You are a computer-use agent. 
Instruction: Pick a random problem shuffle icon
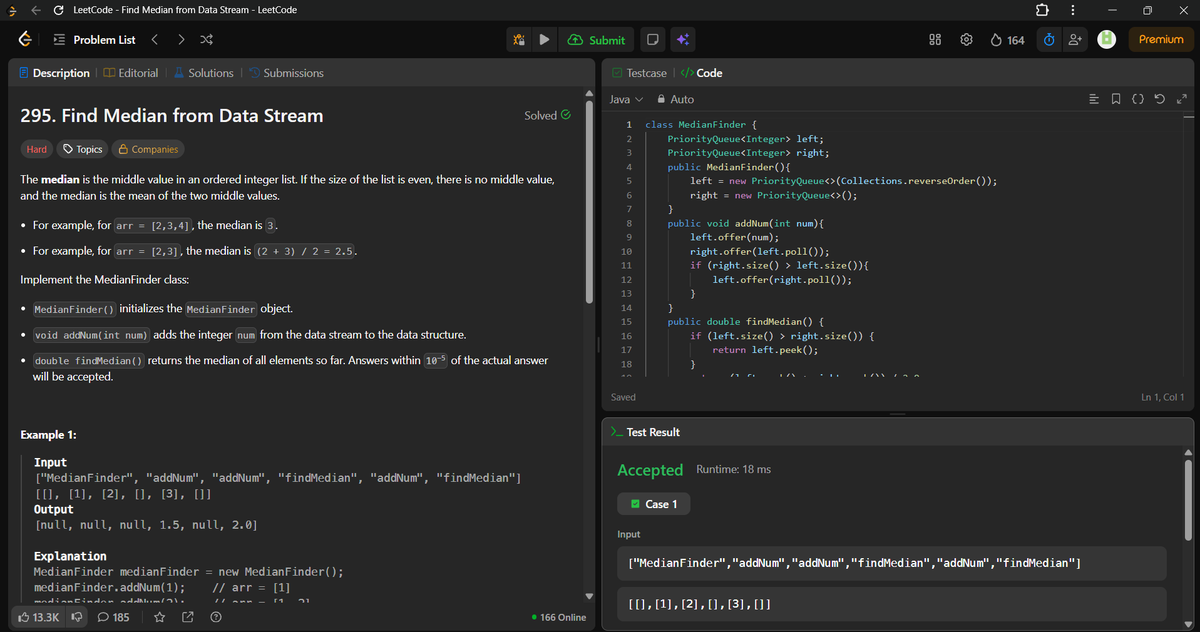[205, 40]
